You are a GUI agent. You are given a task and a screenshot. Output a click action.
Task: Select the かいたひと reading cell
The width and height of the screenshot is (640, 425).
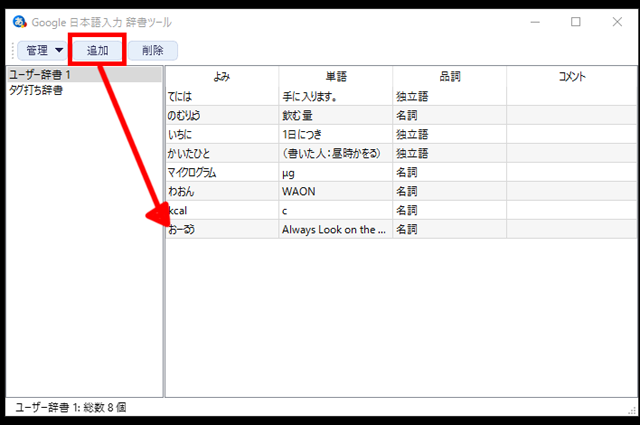click(x=222, y=154)
